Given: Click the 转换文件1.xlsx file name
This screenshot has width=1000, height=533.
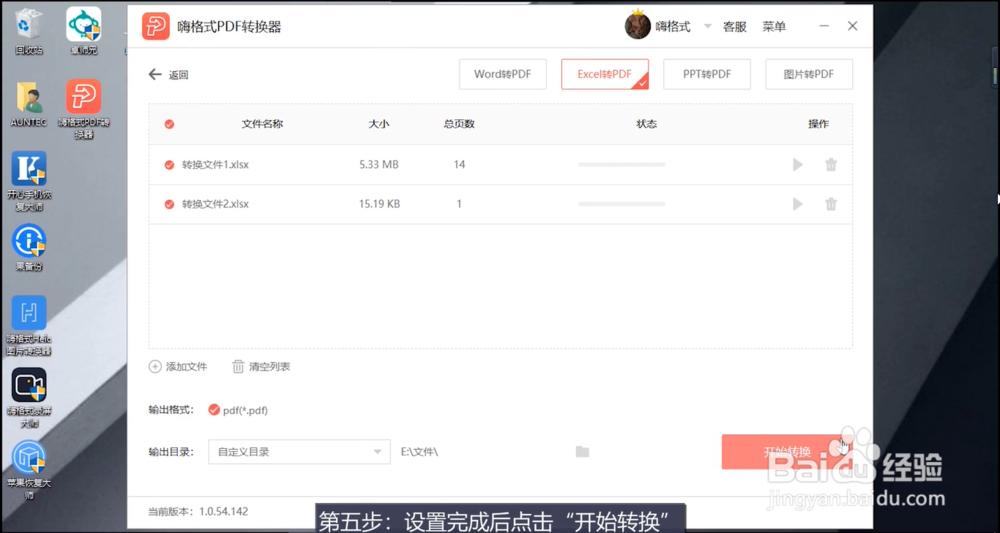Looking at the screenshot, I should 216,164.
